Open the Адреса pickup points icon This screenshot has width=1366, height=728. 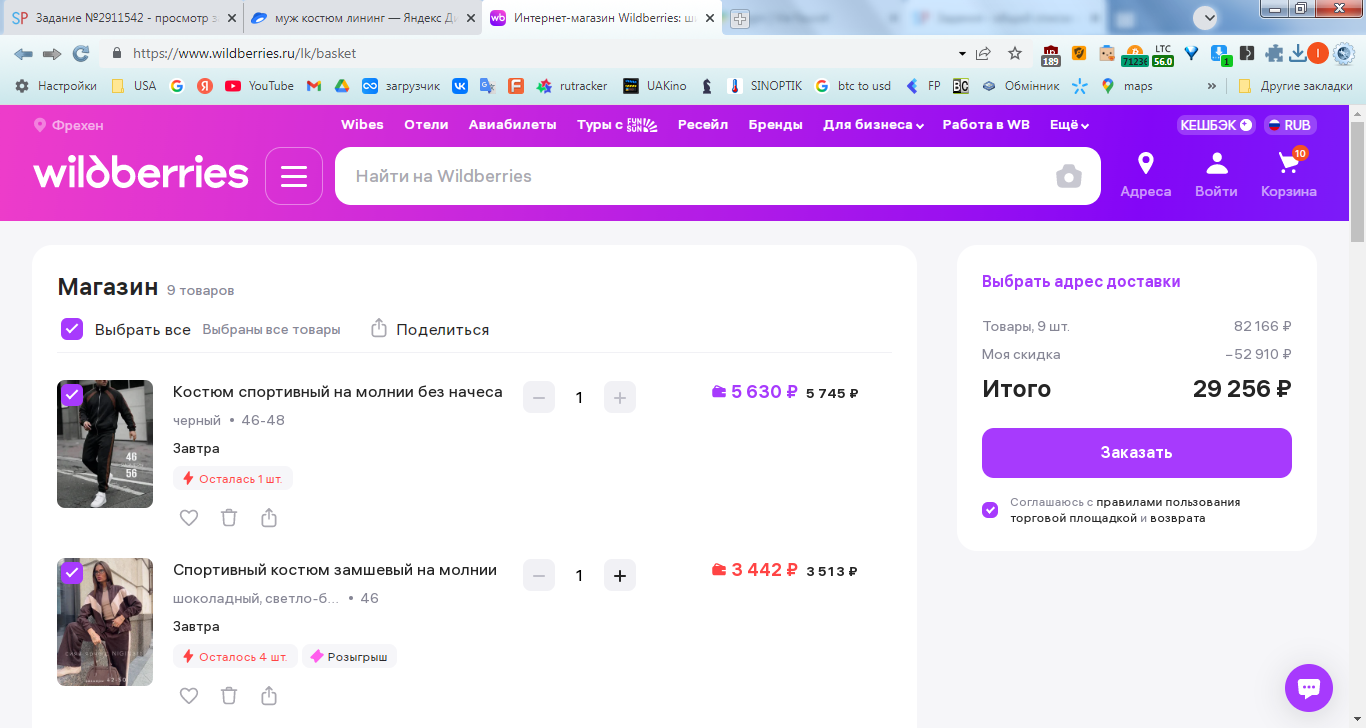click(x=1146, y=175)
